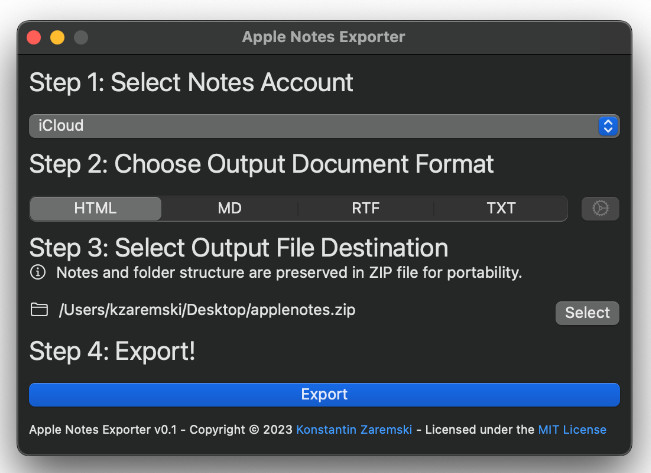Screen dimensions: 651x473
Task: Open the MIT License link
Action: [x=572, y=430]
